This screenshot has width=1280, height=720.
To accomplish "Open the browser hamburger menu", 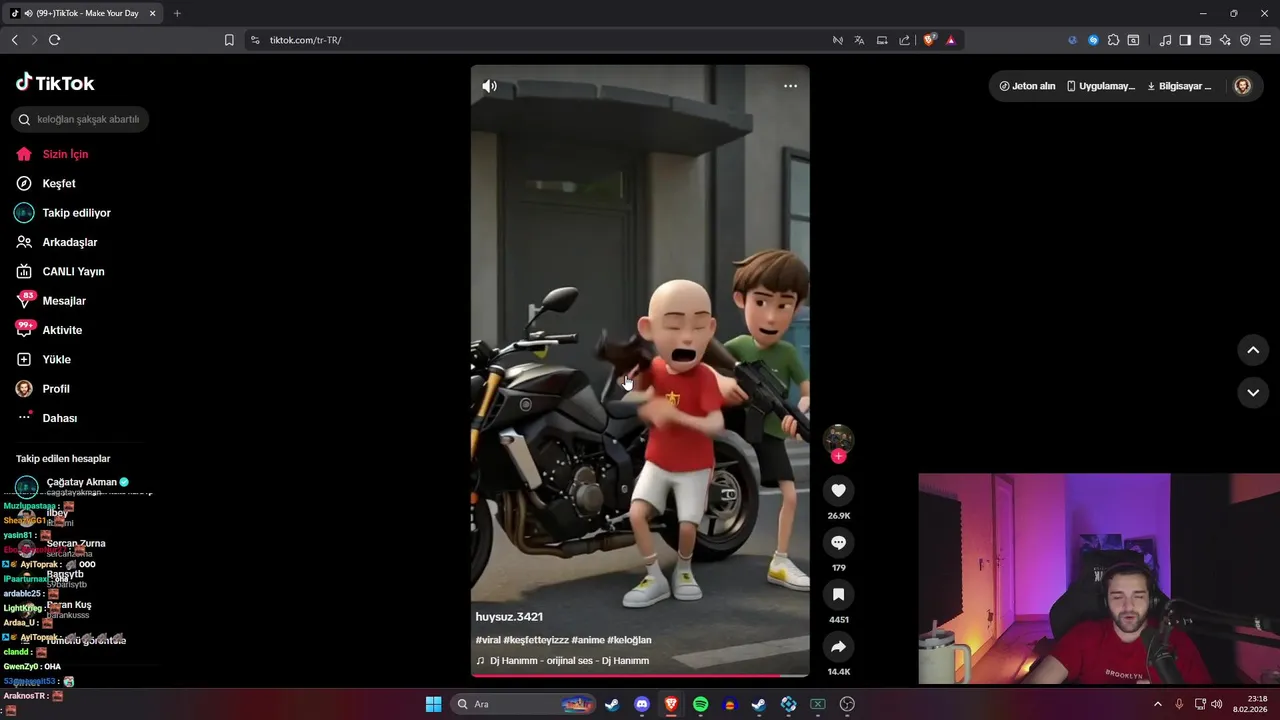I will tap(1265, 40).
